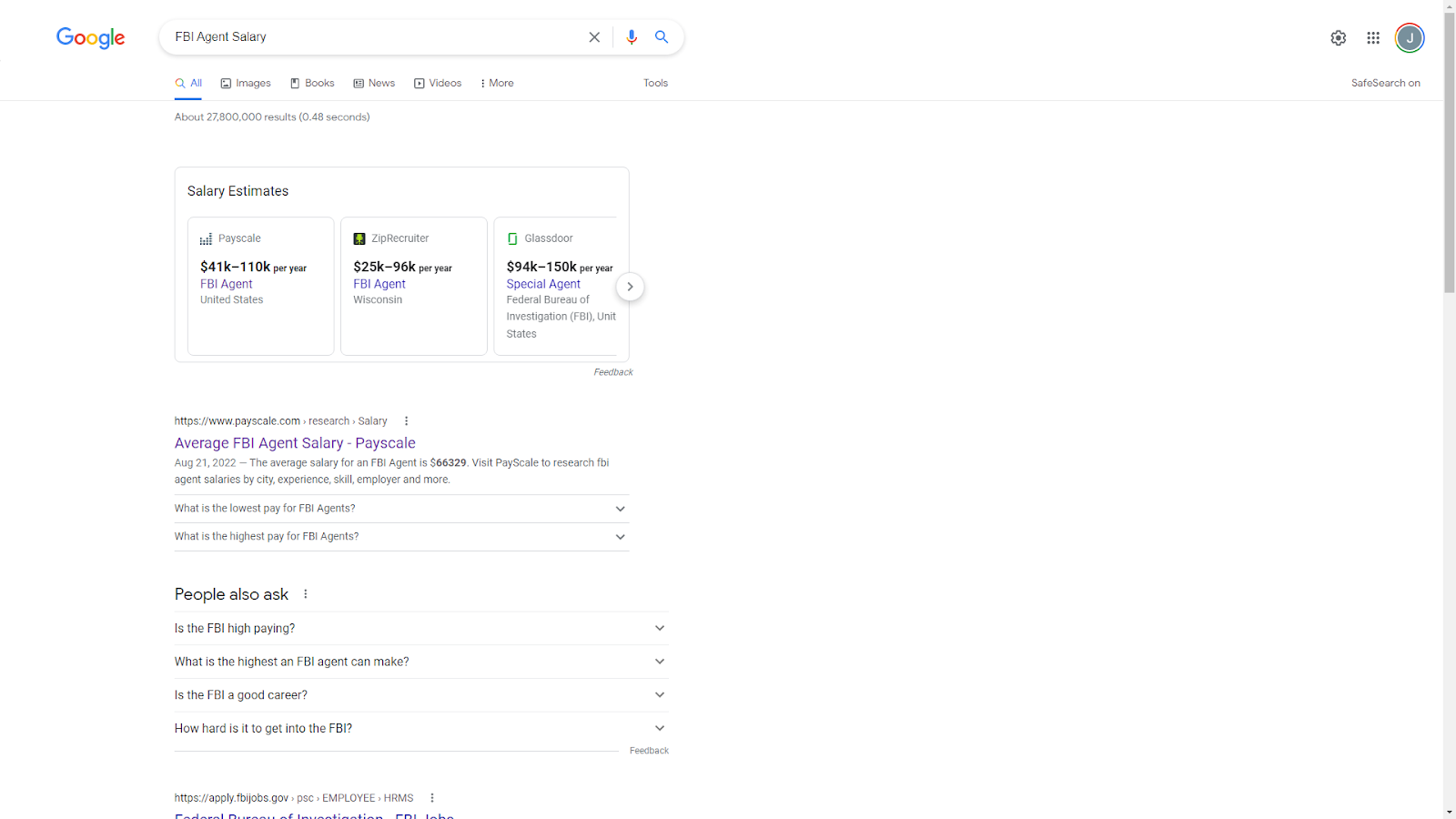
Task: Click the Google logo
Action: [x=91, y=37]
